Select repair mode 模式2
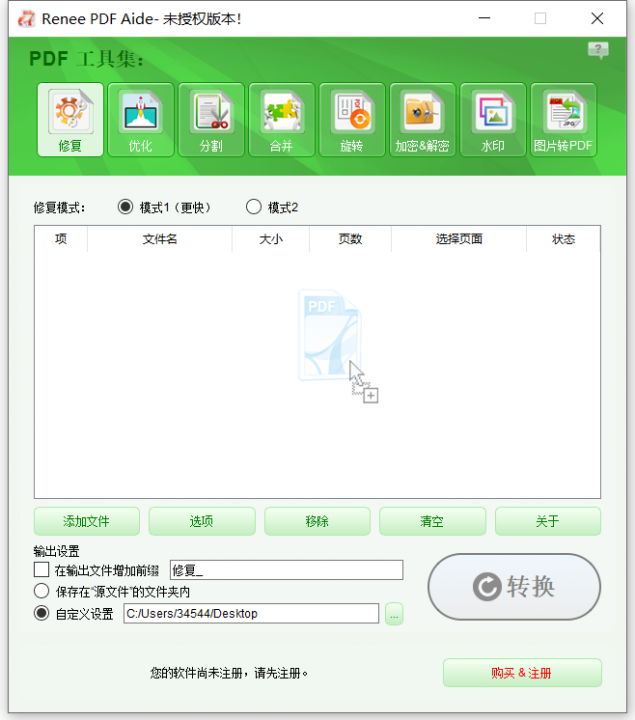This screenshot has width=635, height=720. click(x=253, y=207)
